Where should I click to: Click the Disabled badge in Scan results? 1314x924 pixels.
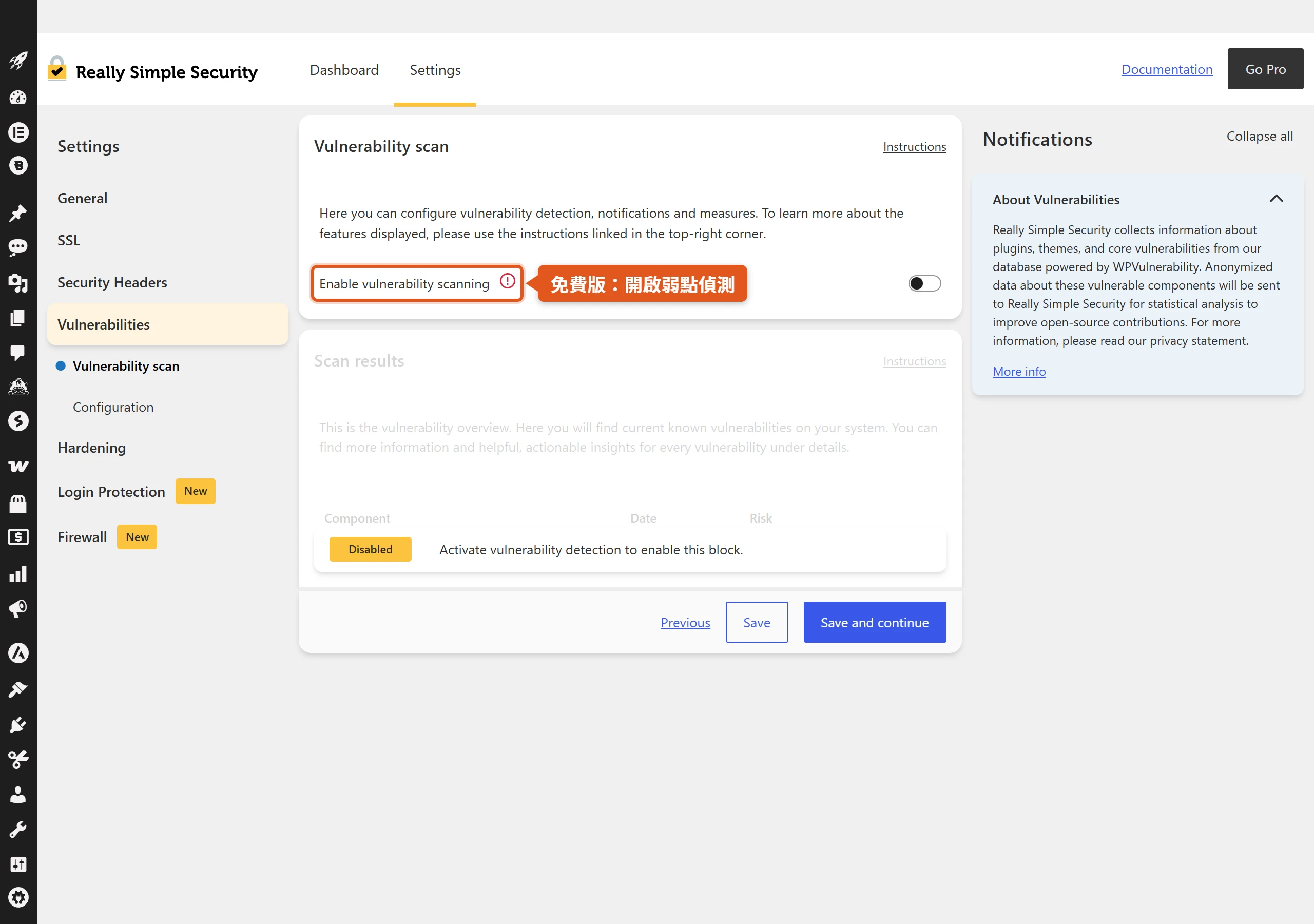[x=370, y=549]
